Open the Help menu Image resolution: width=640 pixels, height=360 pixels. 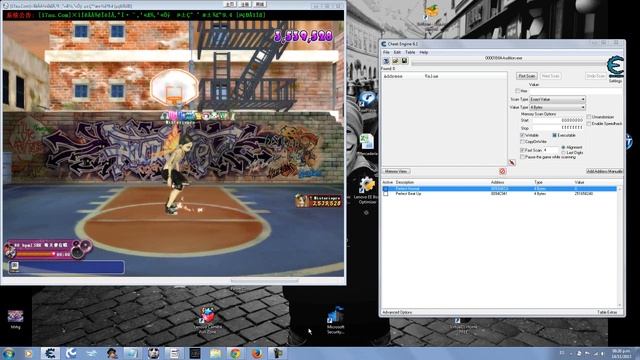(424, 52)
